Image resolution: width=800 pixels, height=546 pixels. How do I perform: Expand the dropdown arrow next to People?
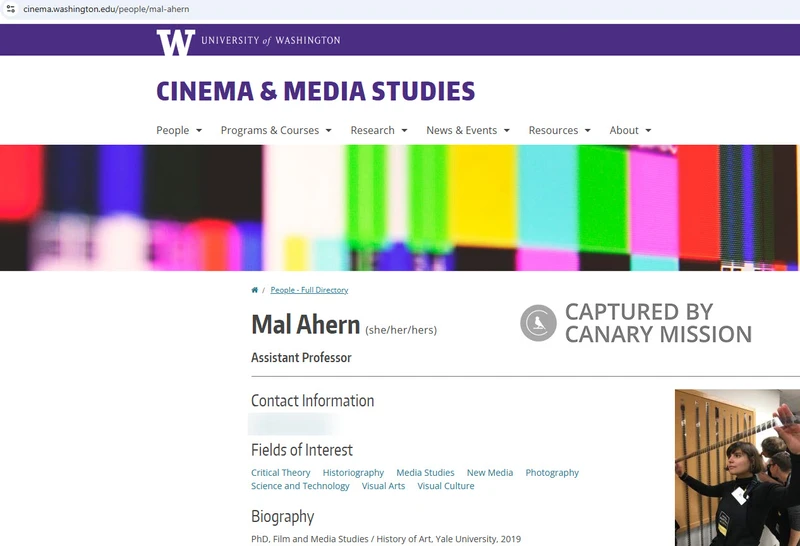199,131
